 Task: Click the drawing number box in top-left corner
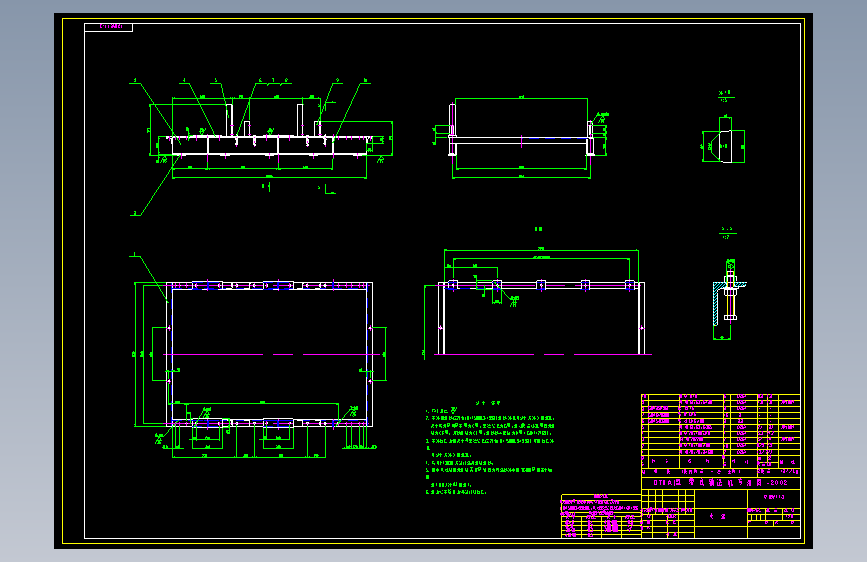(108, 27)
